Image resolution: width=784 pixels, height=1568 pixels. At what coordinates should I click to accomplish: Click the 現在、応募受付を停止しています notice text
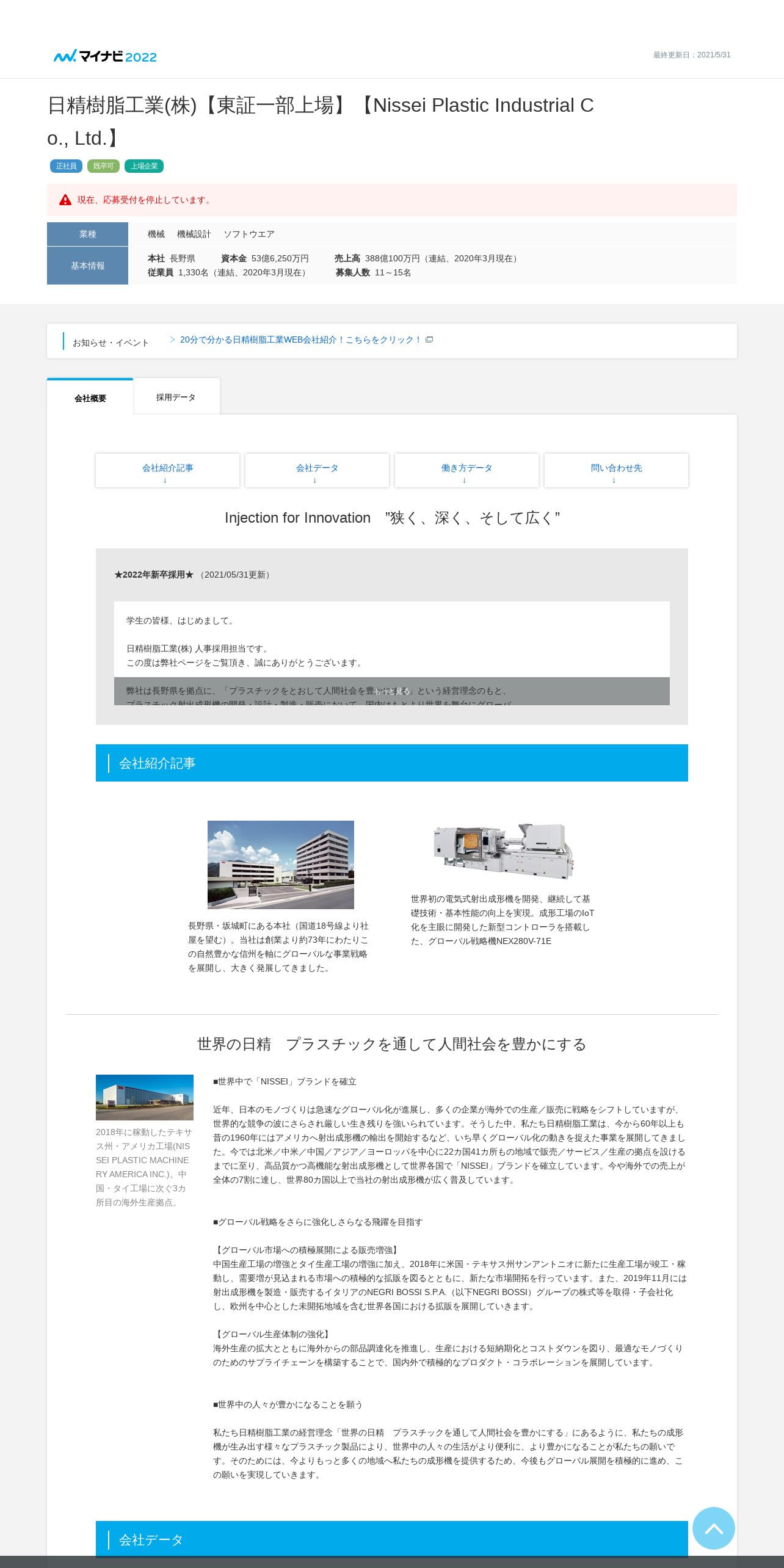tap(145, 200)
